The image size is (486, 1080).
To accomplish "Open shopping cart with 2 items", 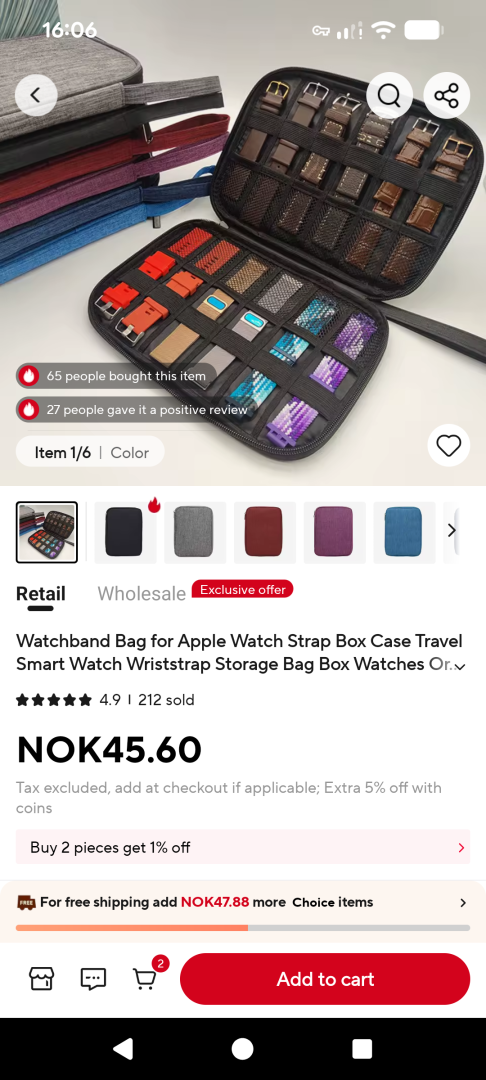I will click(147, 977).
